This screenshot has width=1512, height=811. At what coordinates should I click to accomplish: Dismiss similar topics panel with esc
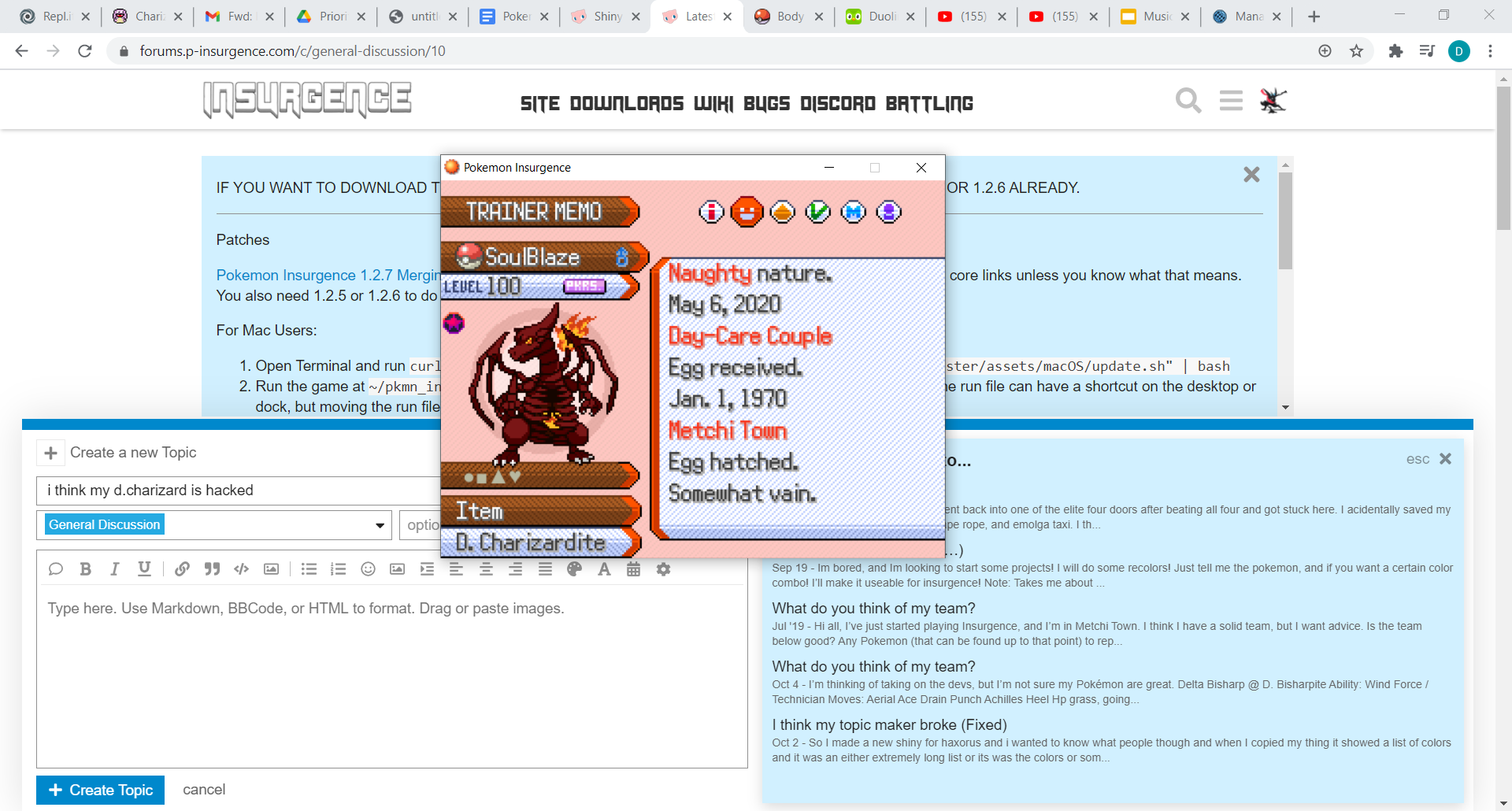point(1429,459)
